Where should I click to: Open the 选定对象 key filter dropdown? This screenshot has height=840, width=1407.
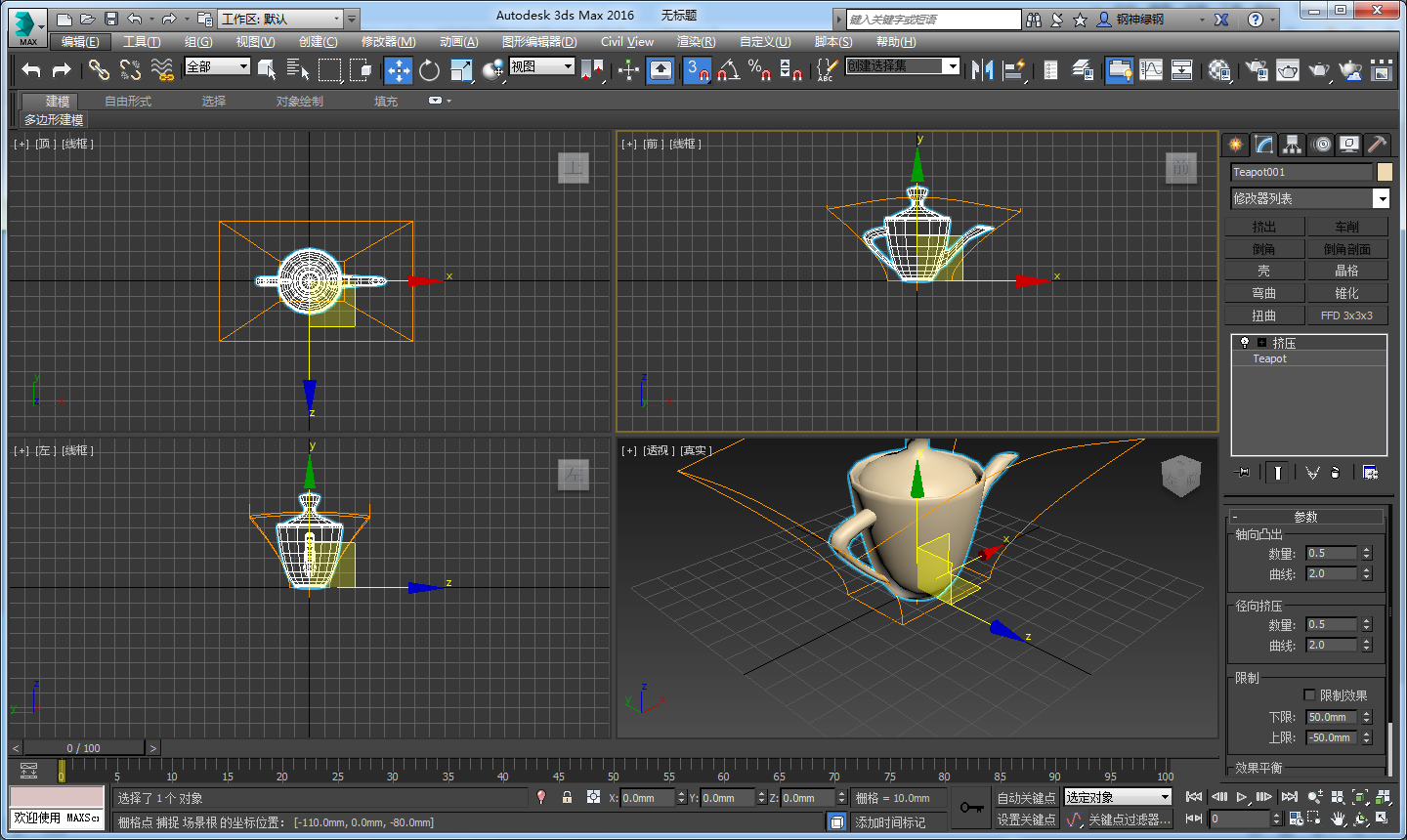click(x=1118, y=797)
